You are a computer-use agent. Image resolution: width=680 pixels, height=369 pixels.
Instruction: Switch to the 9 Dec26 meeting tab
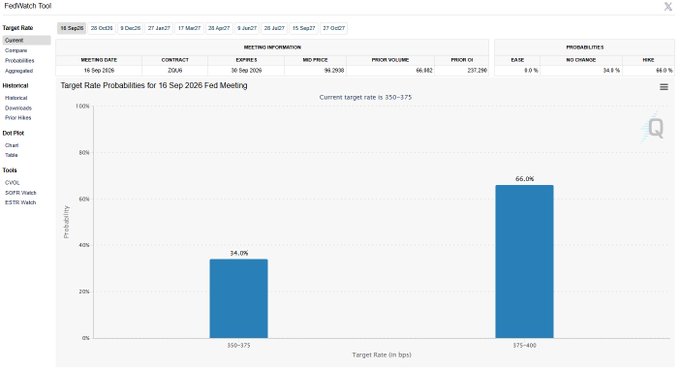131,28
